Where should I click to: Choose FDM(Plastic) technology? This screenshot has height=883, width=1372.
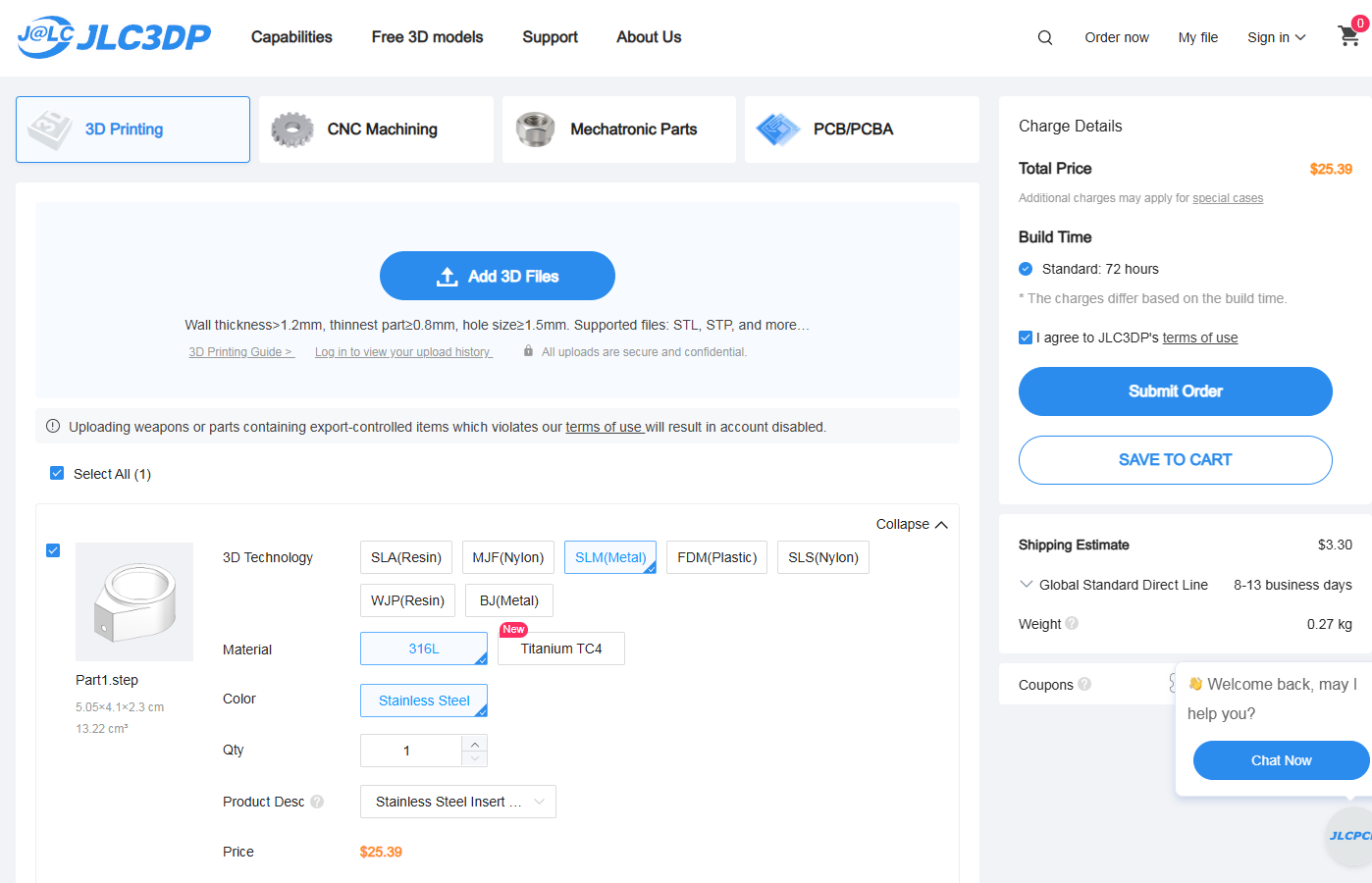(717, 557)
